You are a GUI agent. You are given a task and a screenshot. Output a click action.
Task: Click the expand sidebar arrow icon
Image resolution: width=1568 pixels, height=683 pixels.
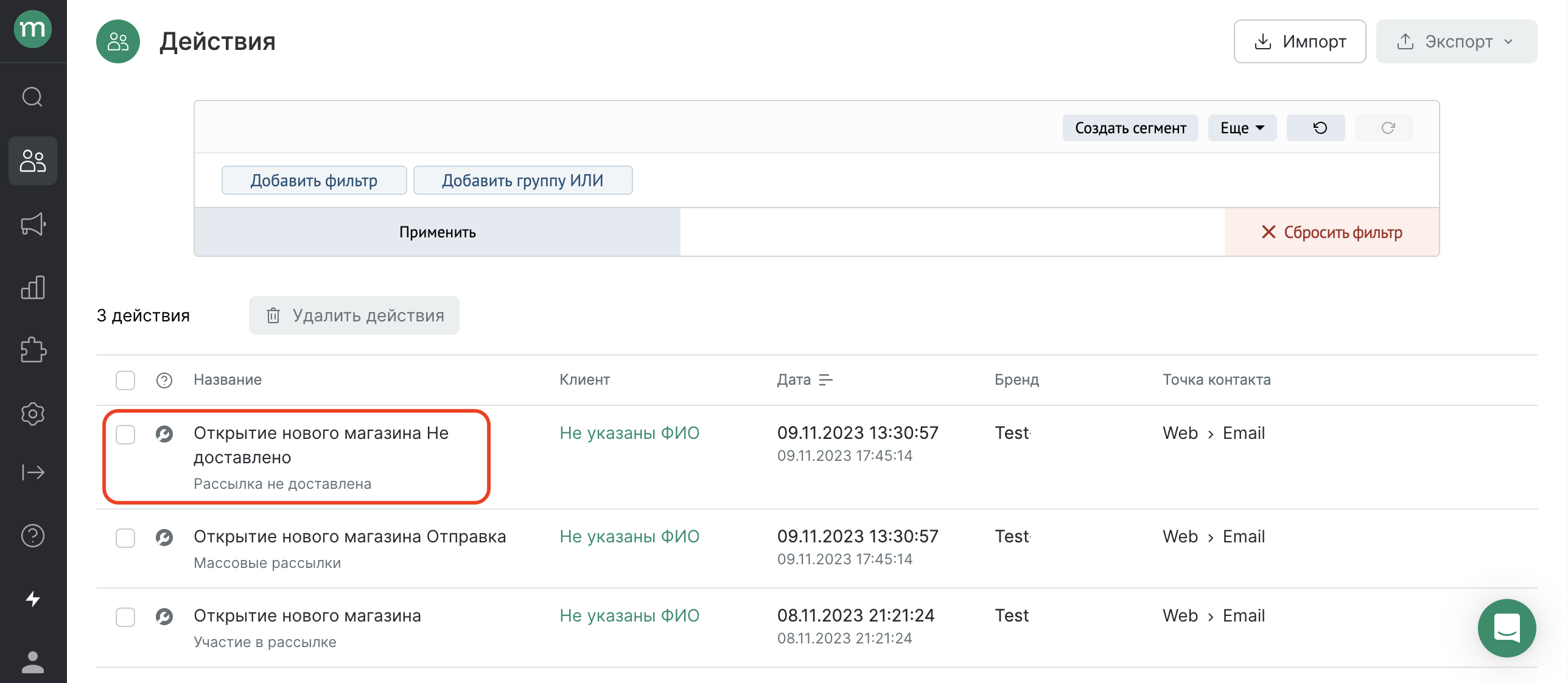(33, 472)
